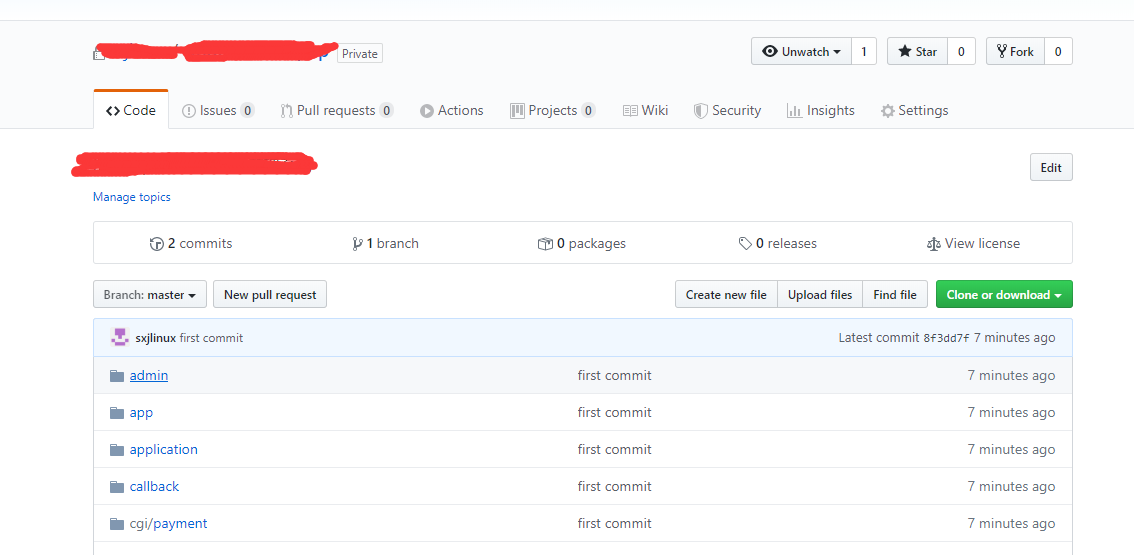View the 1 branch list
1134x555 pixels.
385,243
